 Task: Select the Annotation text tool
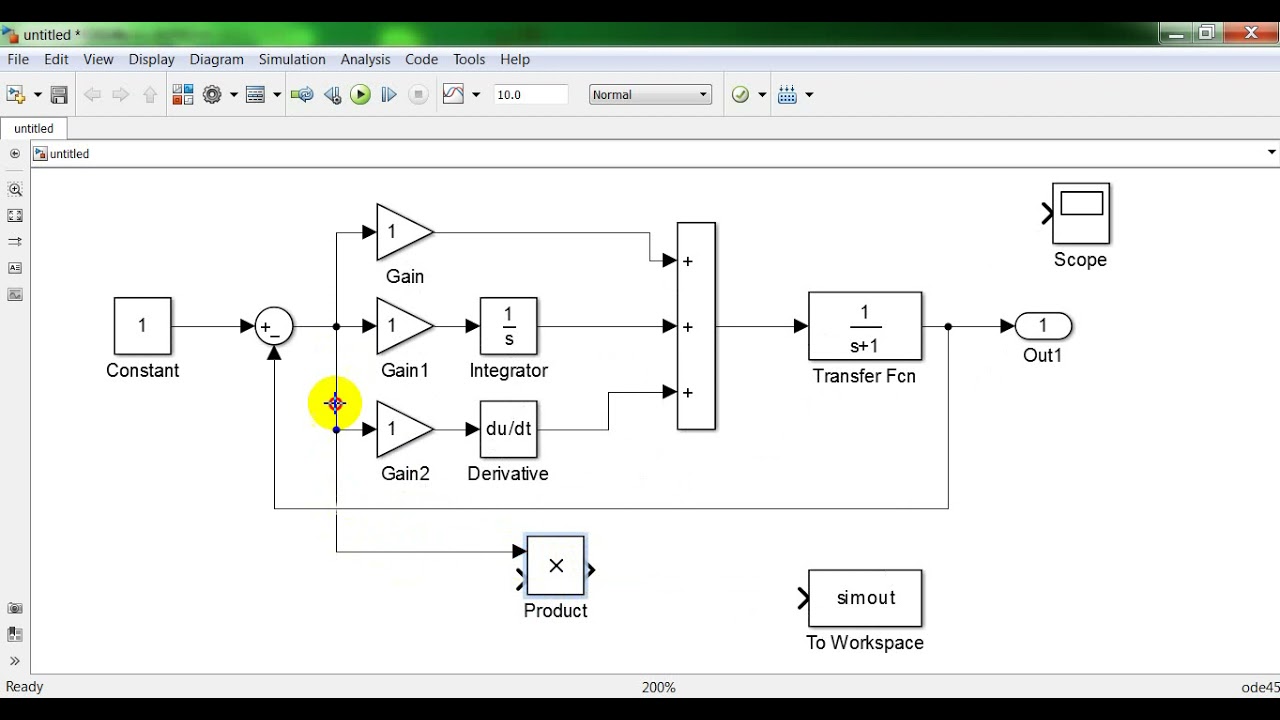[15, 268]
